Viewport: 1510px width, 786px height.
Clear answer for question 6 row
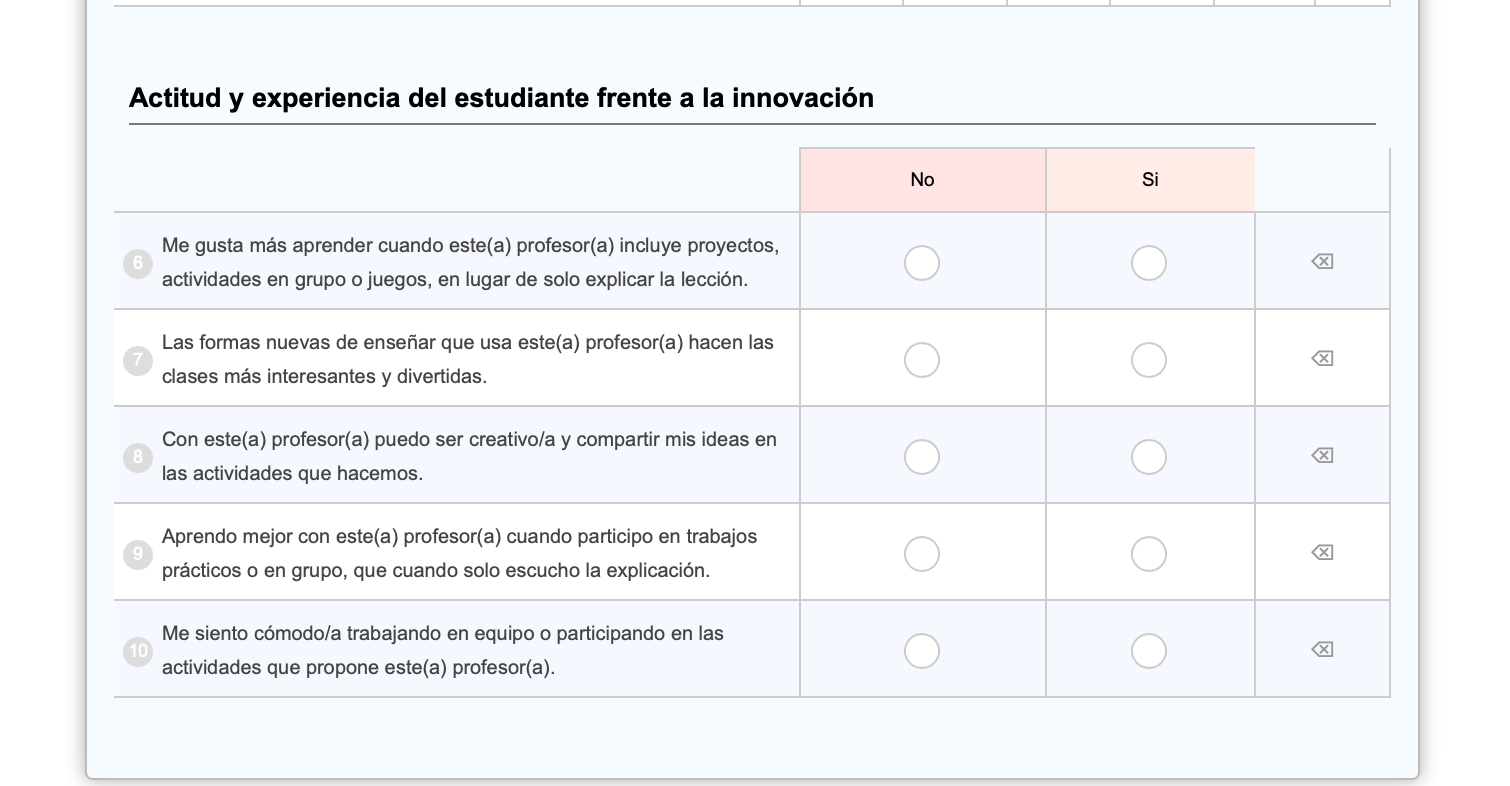(1322, 262)
